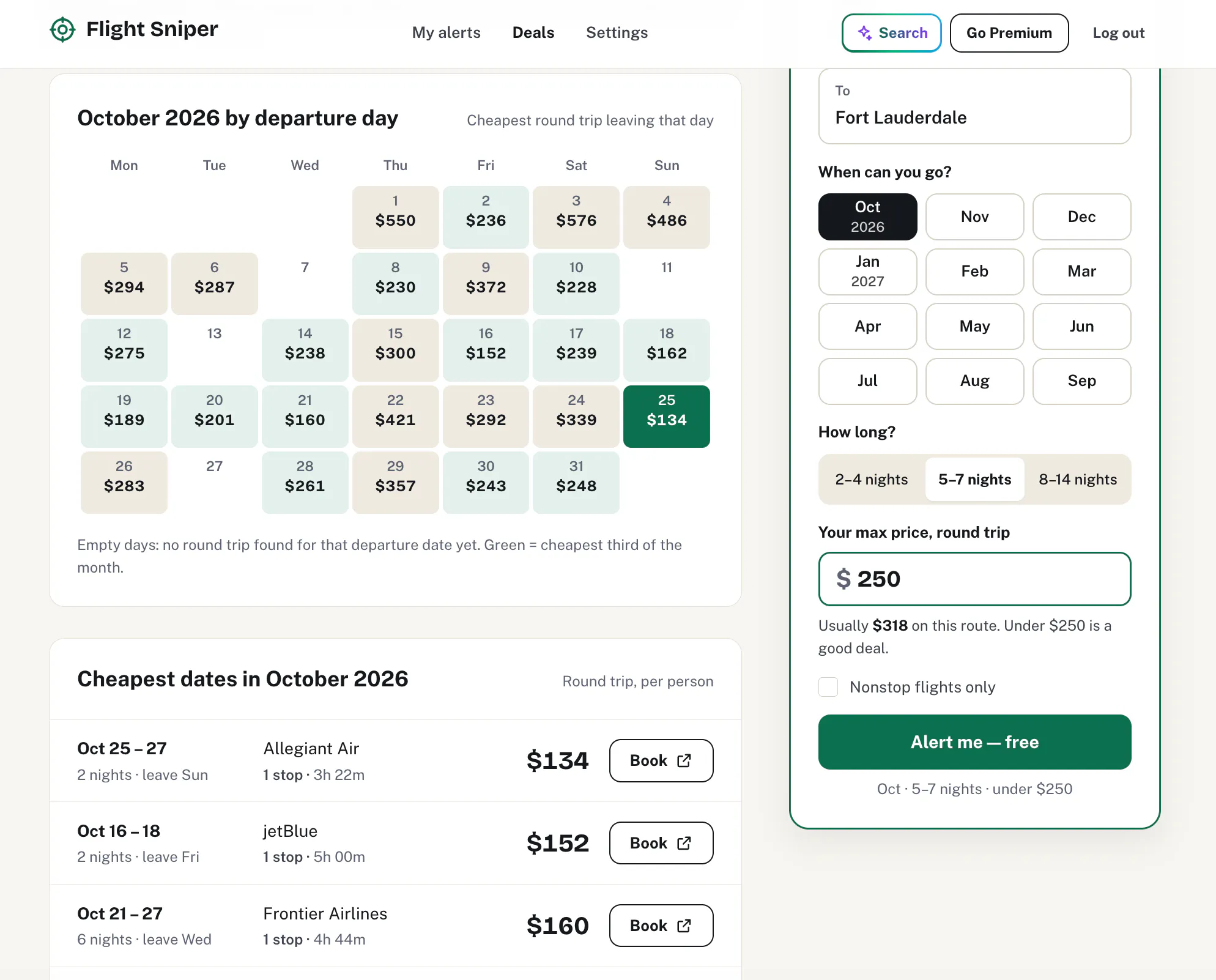Tick the Nonstop flights only checkbox
The width and height of the screenshot is (1216, 980).
point(828,687)
